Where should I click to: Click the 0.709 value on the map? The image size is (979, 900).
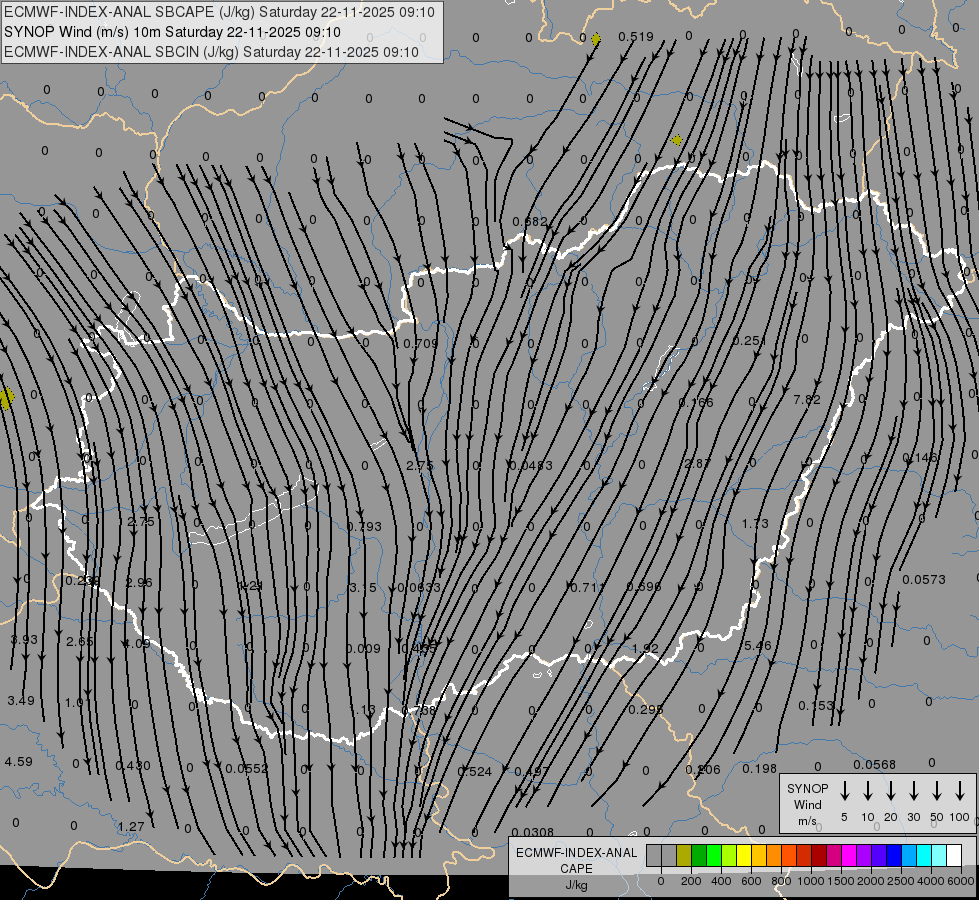pos(421,344)
